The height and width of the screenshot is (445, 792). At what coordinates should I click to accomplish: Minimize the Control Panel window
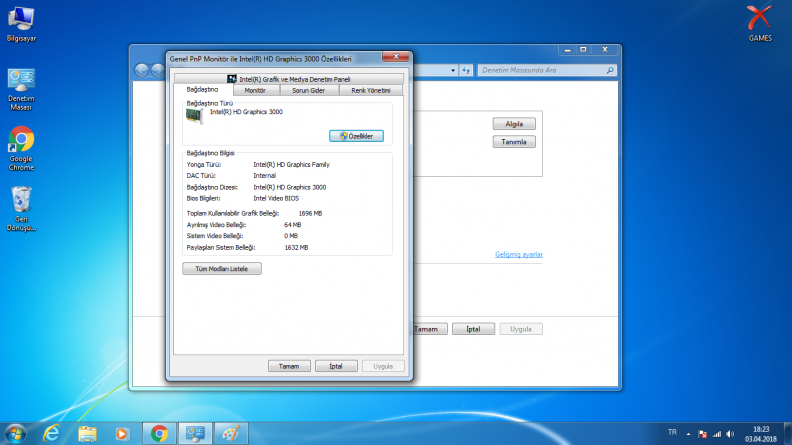click(567, 50)
